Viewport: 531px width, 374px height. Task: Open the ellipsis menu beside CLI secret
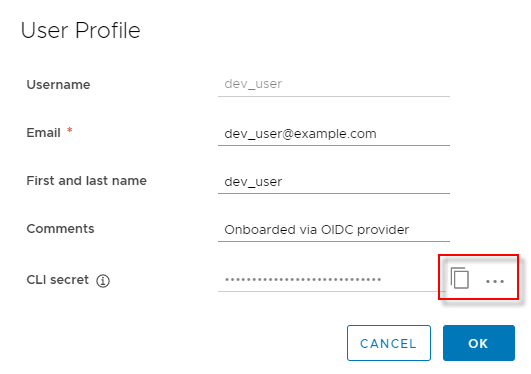495,281
